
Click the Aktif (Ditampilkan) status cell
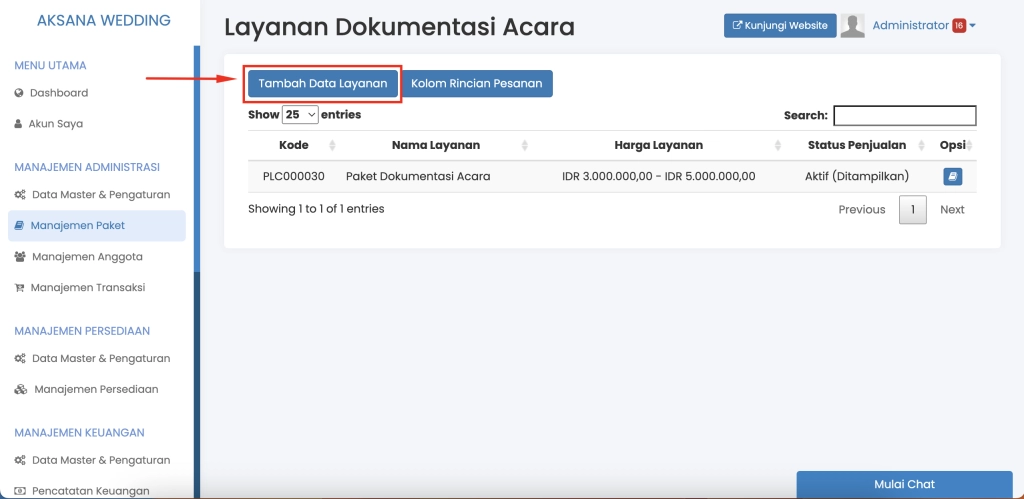pyautogui.click(x=857, y=176)
